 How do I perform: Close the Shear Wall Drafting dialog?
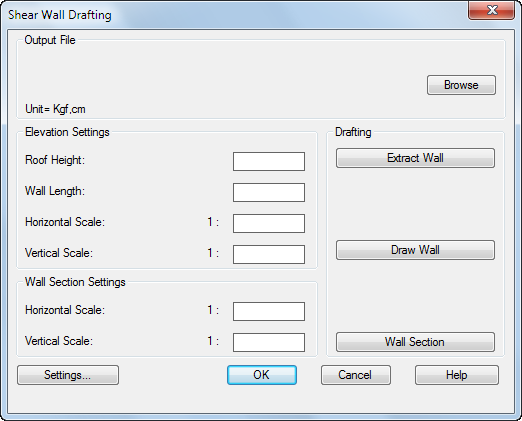492,10
